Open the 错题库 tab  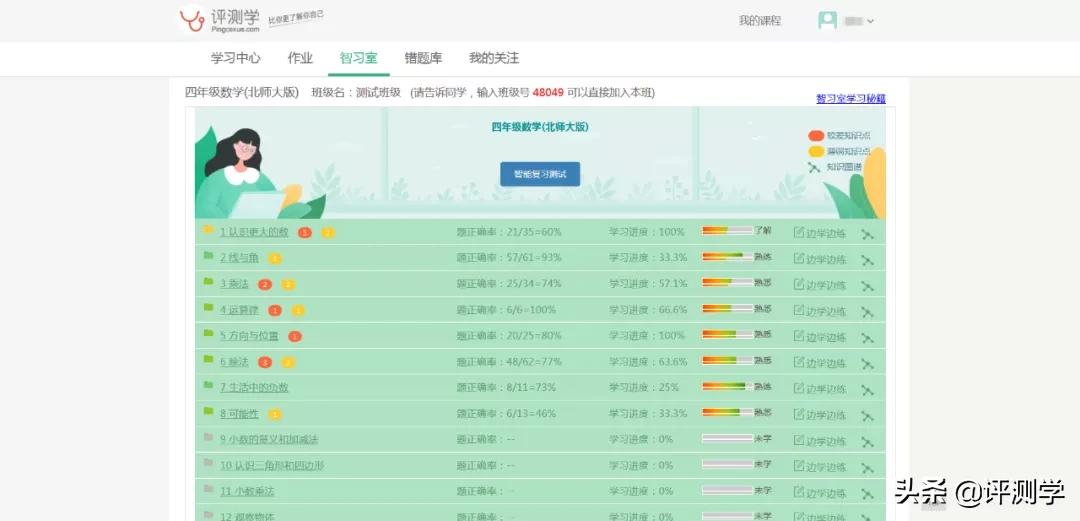[423, 58]
